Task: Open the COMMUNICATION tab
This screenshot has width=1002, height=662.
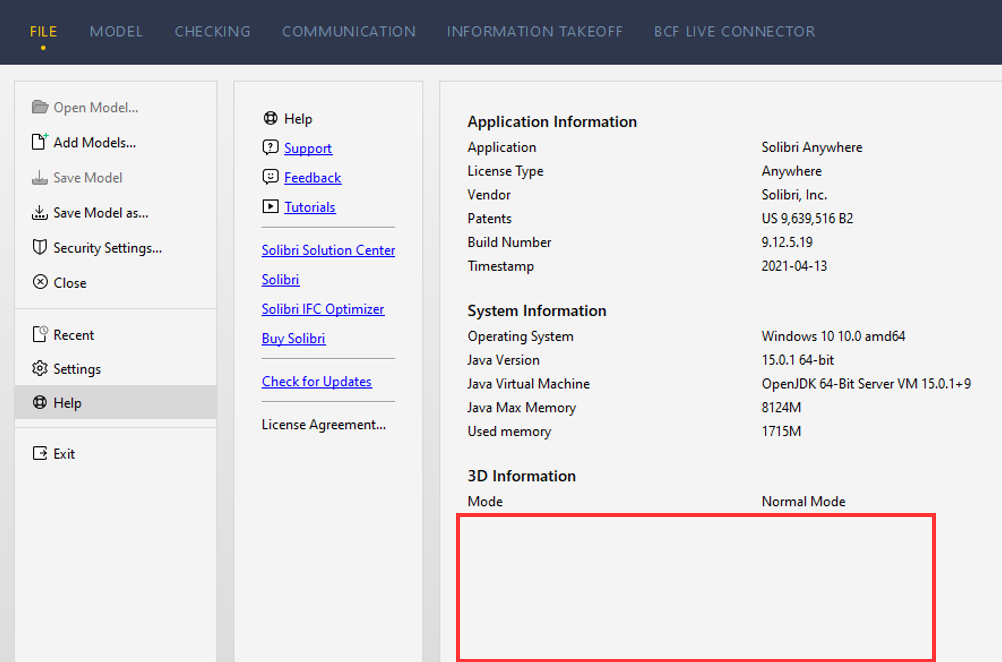Action: tap(349, 31)
